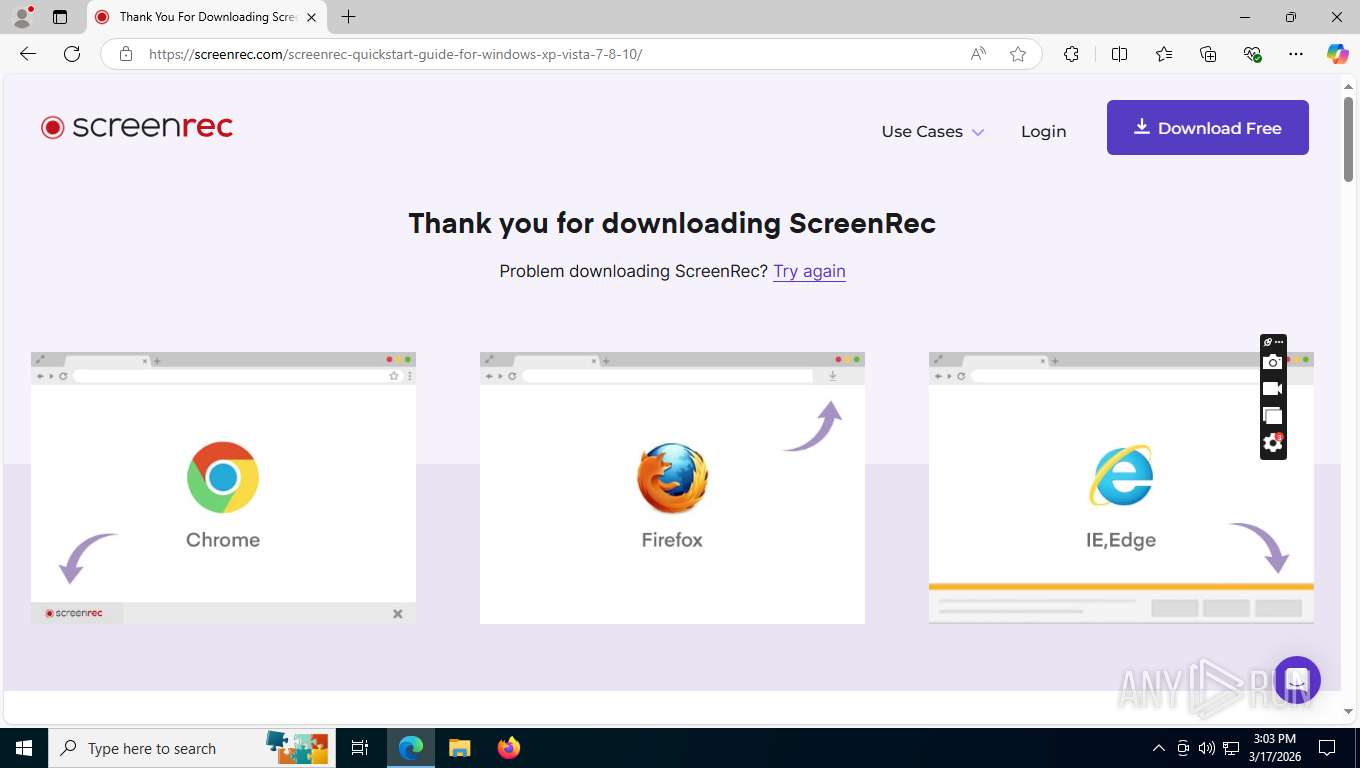Open tab actions menu icon

pos(60,17)
